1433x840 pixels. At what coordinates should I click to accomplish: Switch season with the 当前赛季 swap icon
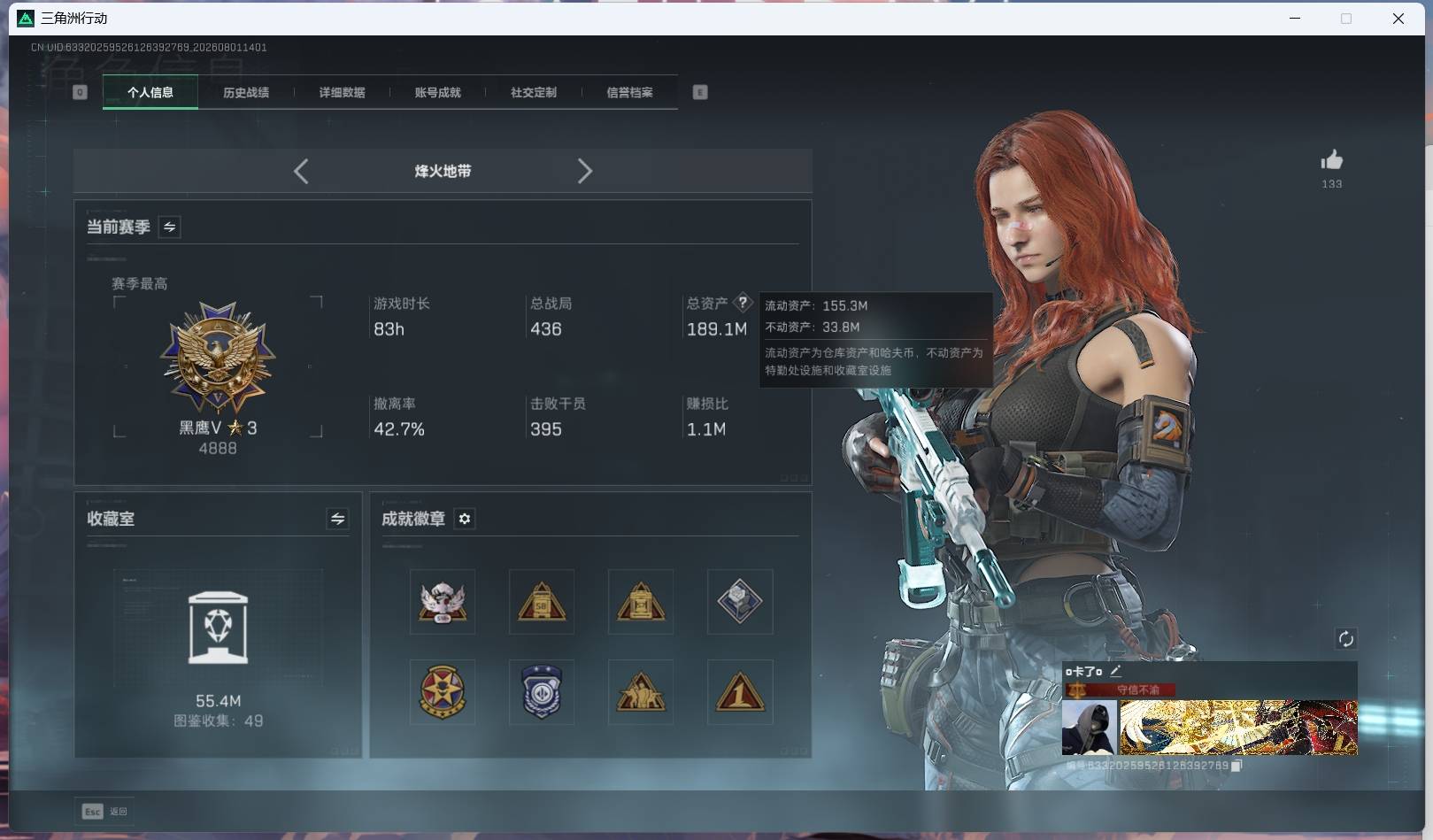169,227
